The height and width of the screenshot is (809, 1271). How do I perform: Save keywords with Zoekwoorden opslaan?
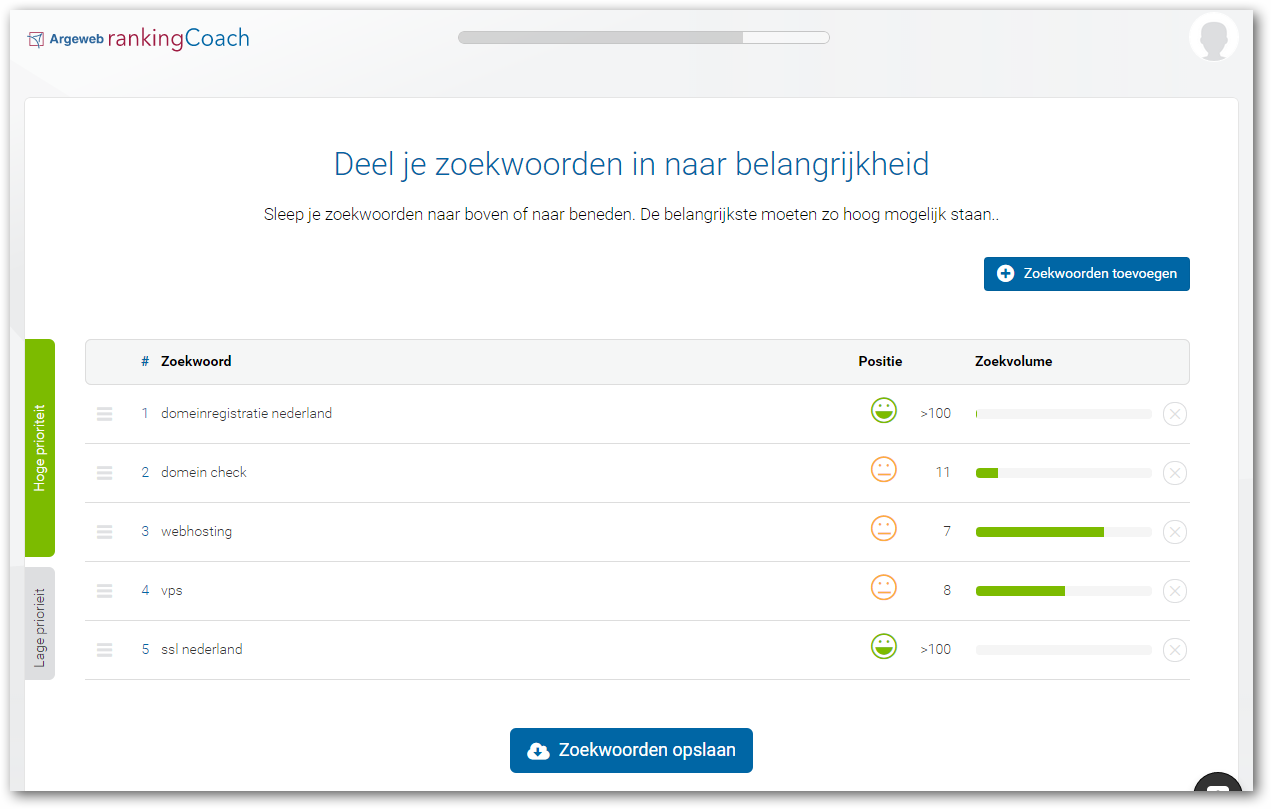tap(631, 750)
